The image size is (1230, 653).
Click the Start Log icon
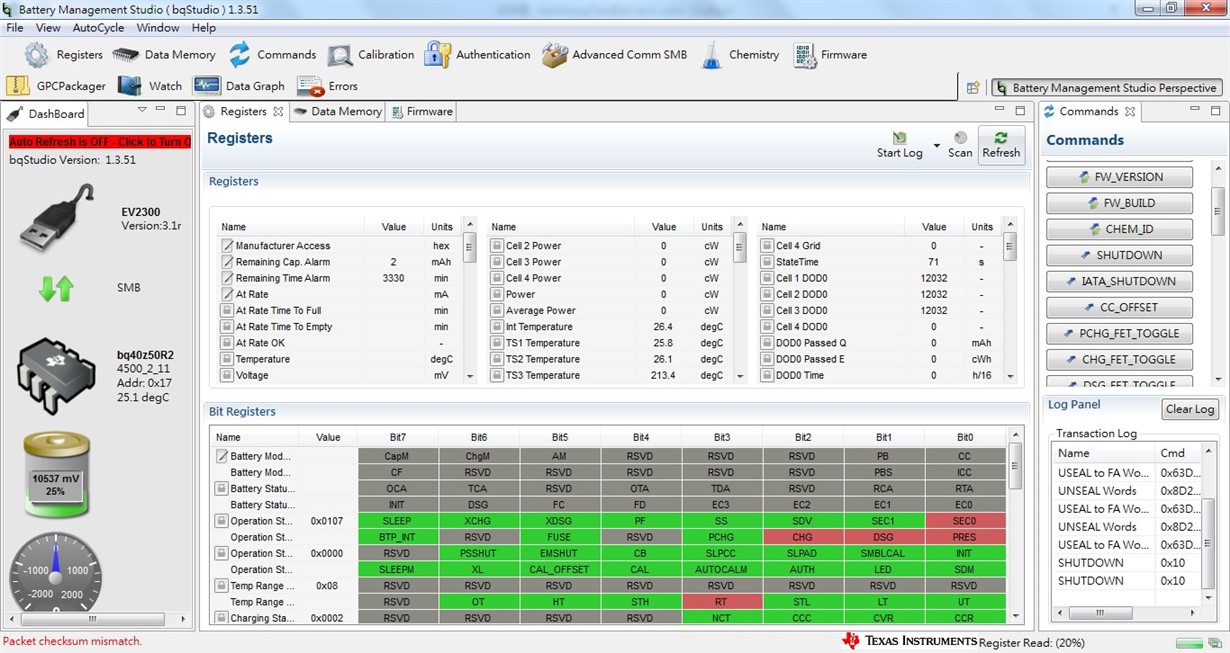900,138
